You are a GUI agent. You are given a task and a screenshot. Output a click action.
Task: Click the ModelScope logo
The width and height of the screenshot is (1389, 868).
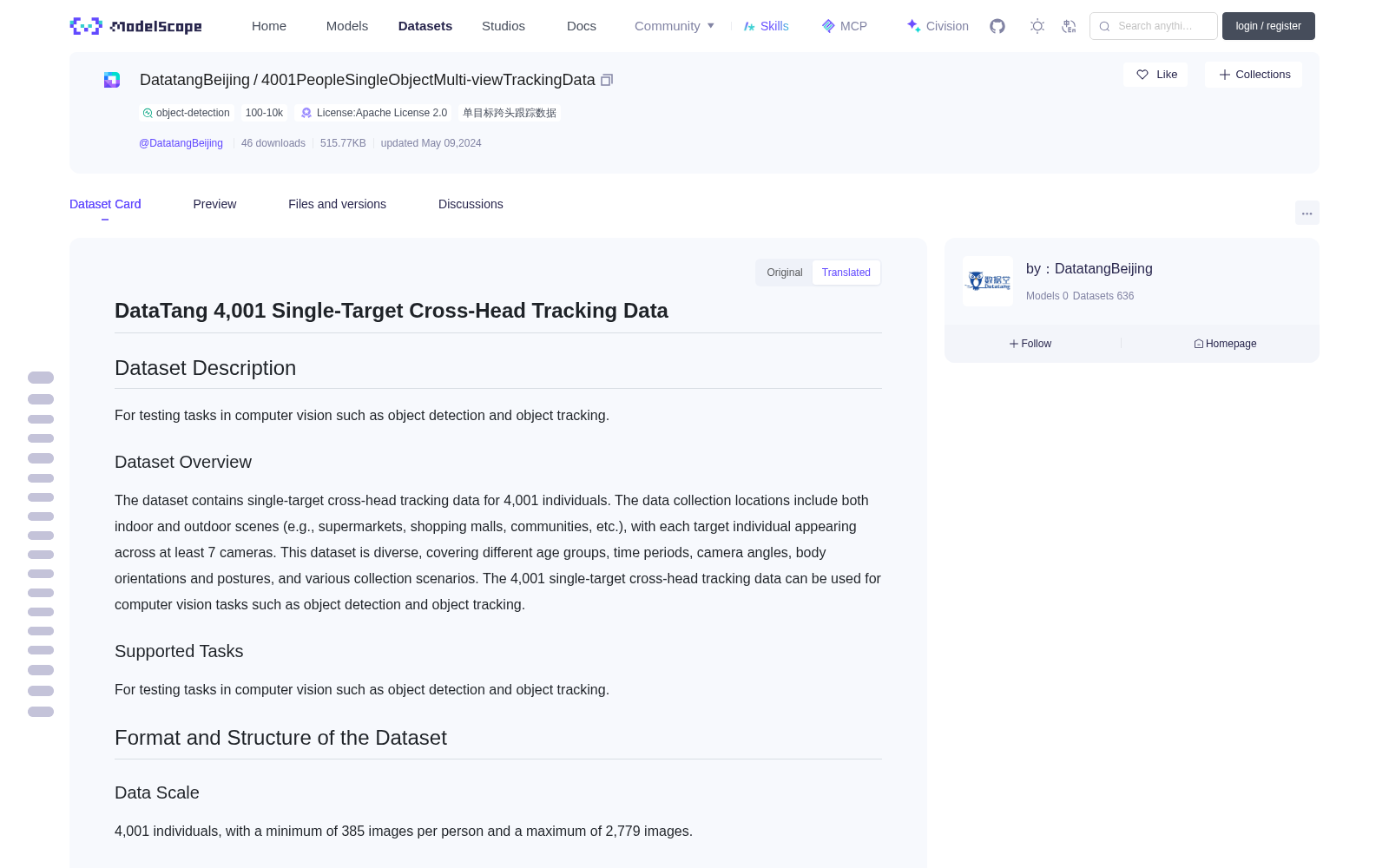click(x=136, y=26)
